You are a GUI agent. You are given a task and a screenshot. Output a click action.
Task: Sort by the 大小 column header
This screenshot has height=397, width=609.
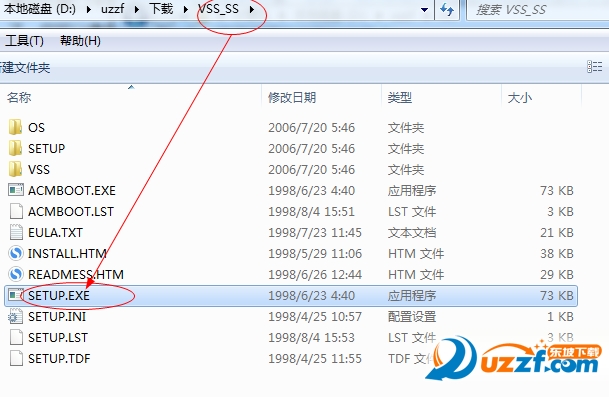point(520,97)
